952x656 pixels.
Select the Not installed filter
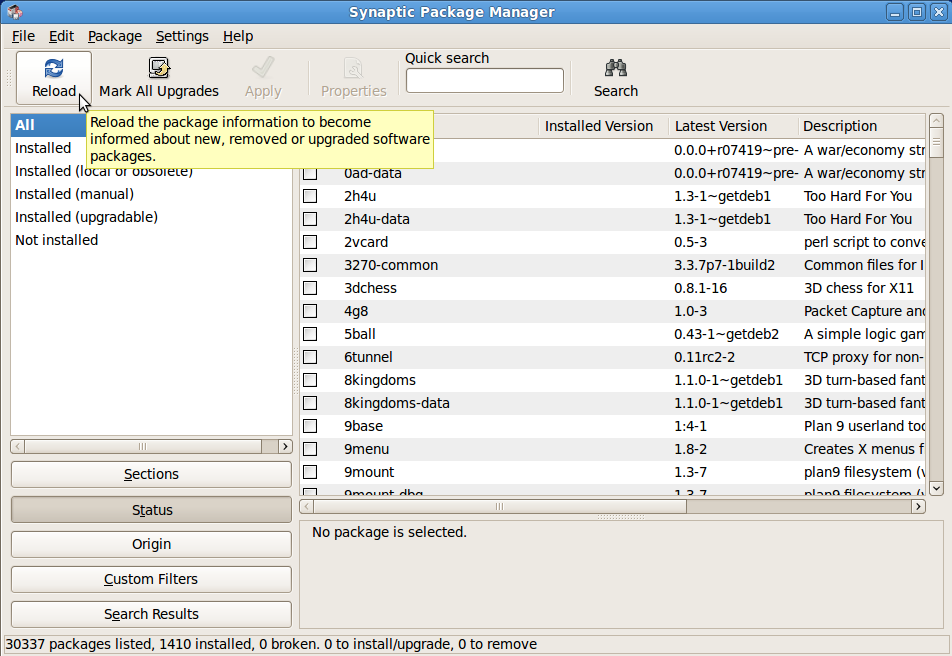(57, 240)
